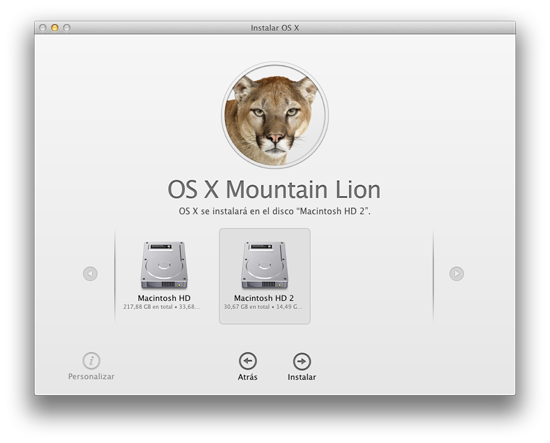550x443 pixels.
Task: Click the Personalizar text label
Action: [91, 376]
